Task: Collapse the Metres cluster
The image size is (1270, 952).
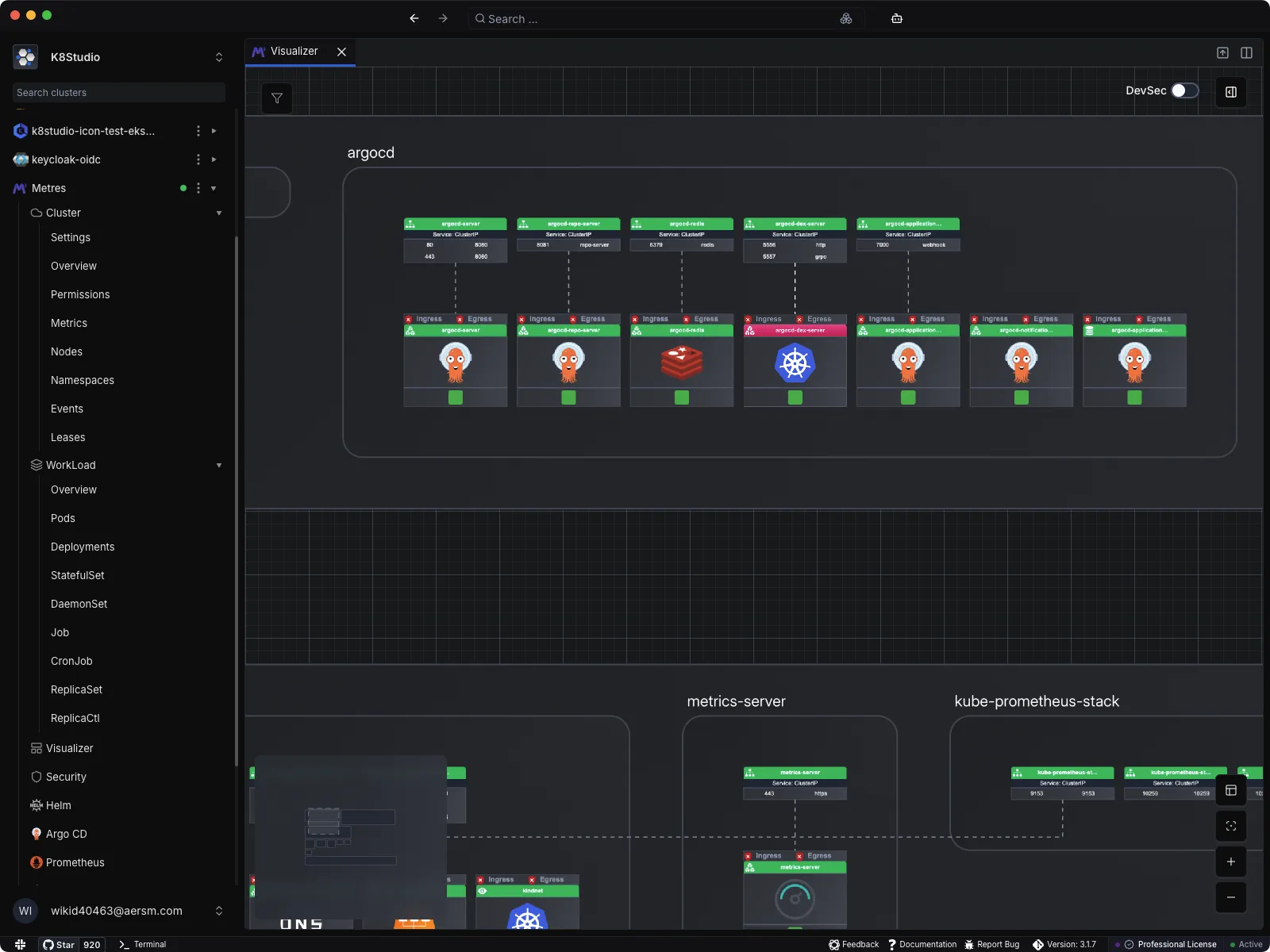Action: coord(214,188)
